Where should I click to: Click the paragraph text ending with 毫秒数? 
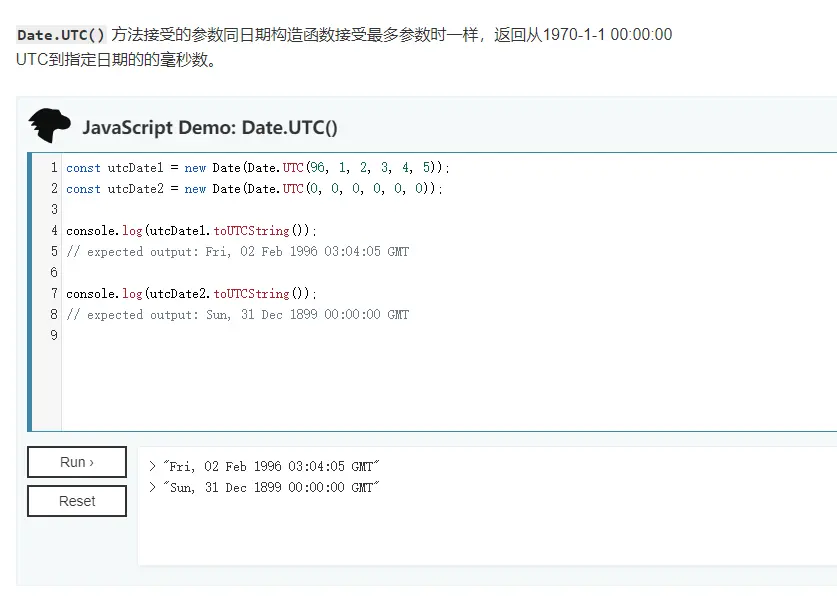pos(344,47)
